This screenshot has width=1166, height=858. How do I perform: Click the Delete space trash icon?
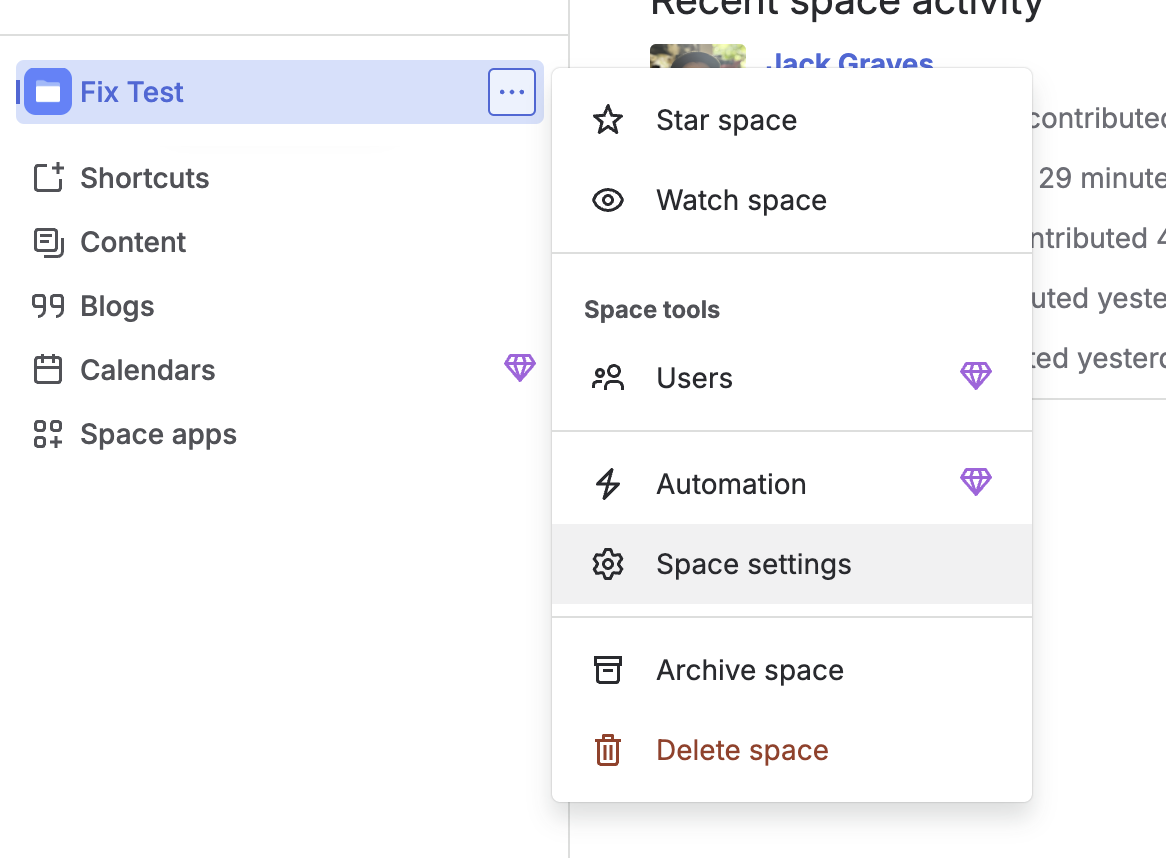(608, 749)
